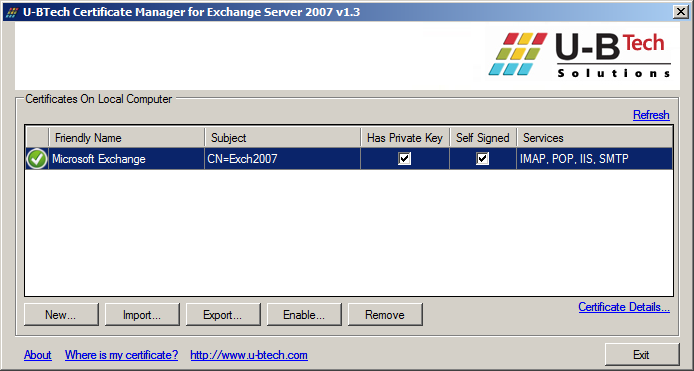Click the New... button
Screen dimensions: 694x371
click(x=61, y=315)
